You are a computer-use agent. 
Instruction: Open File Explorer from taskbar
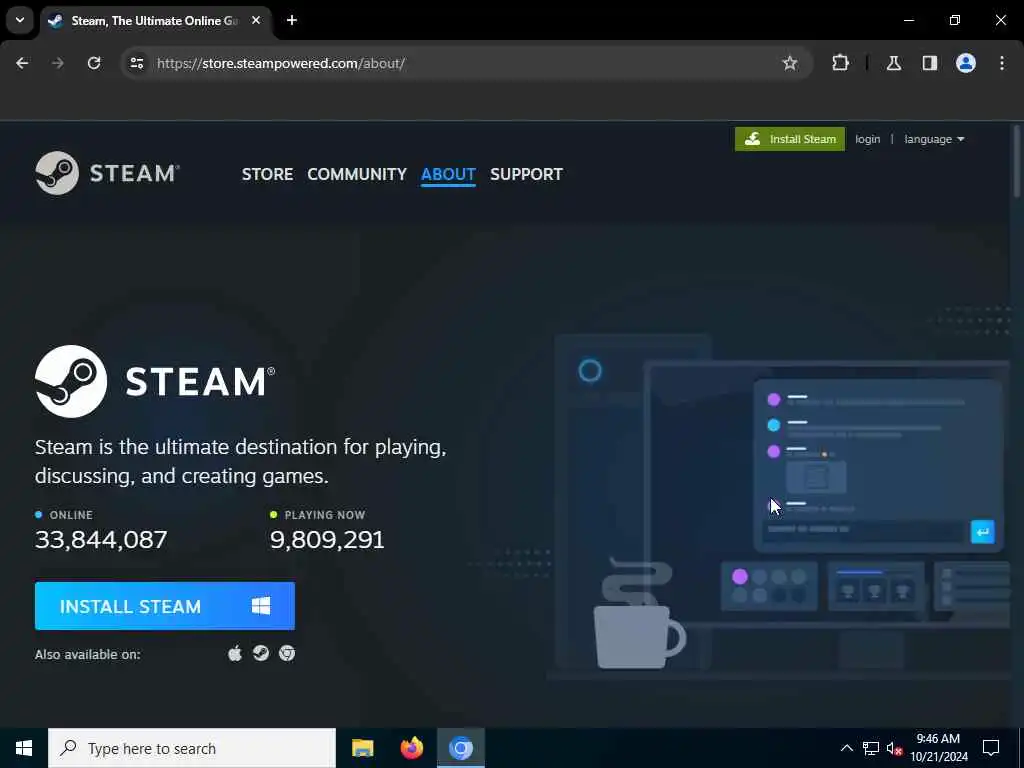click(362, 748)
